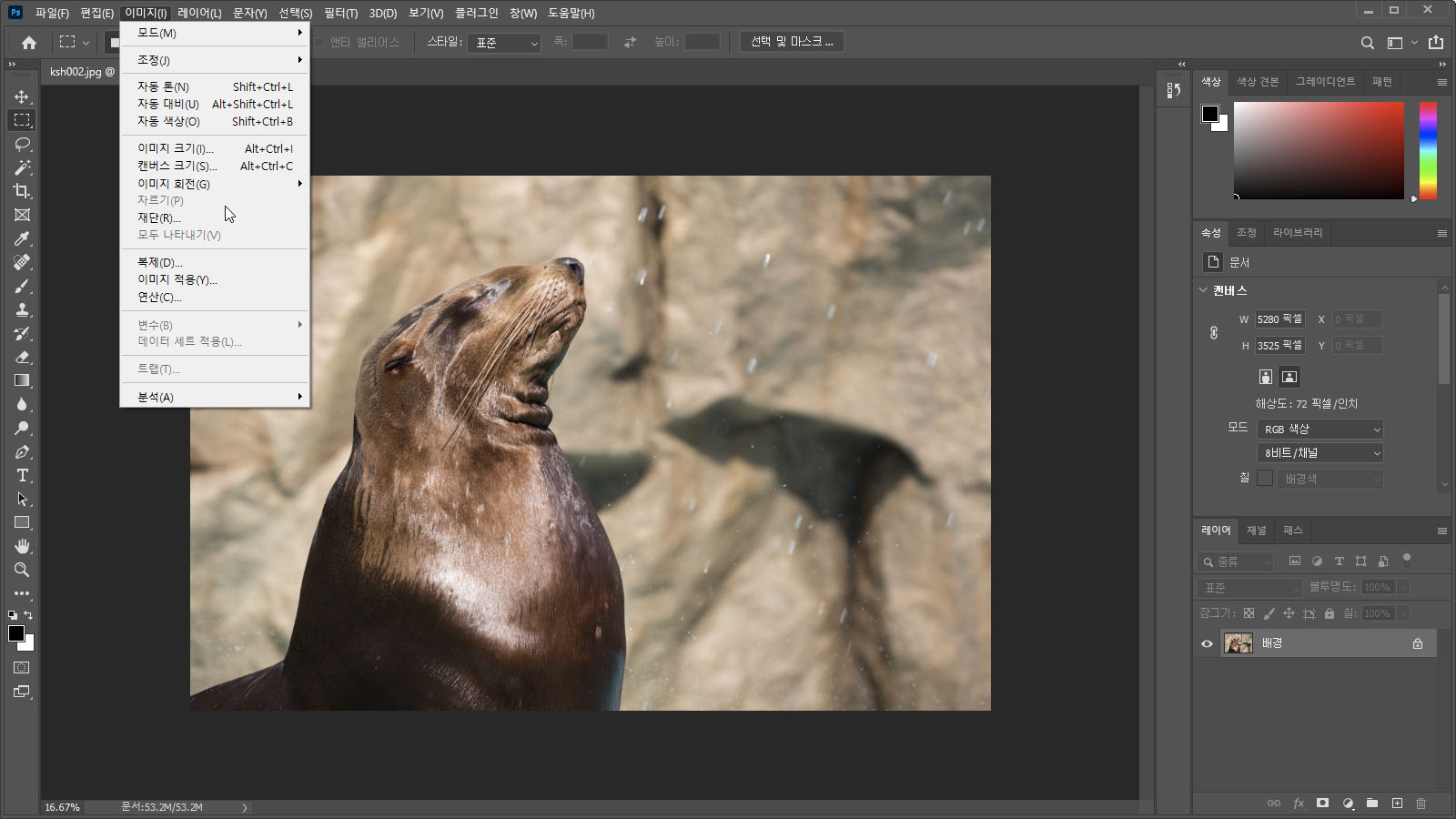Click the 선택 및 마스크 button
The image size is (1456, 819).
(792, 42)
